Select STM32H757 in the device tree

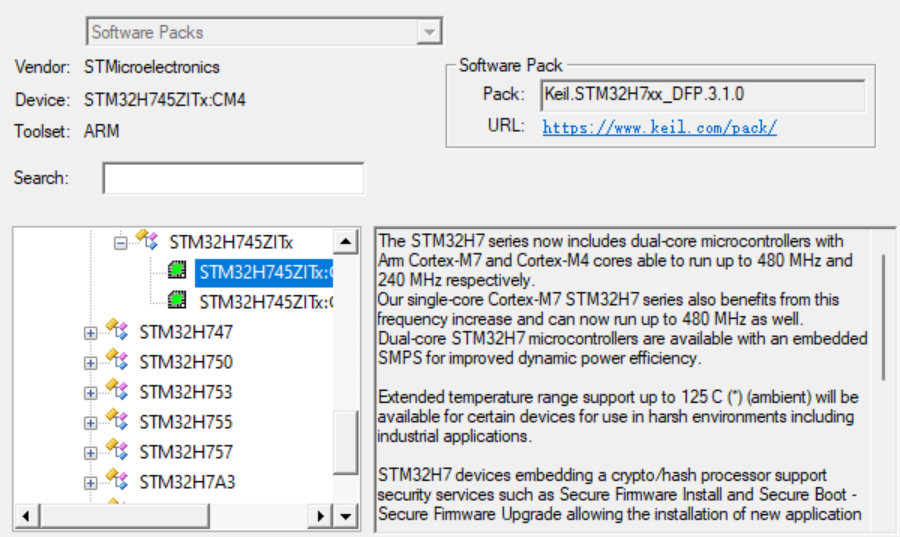[186, 453]
